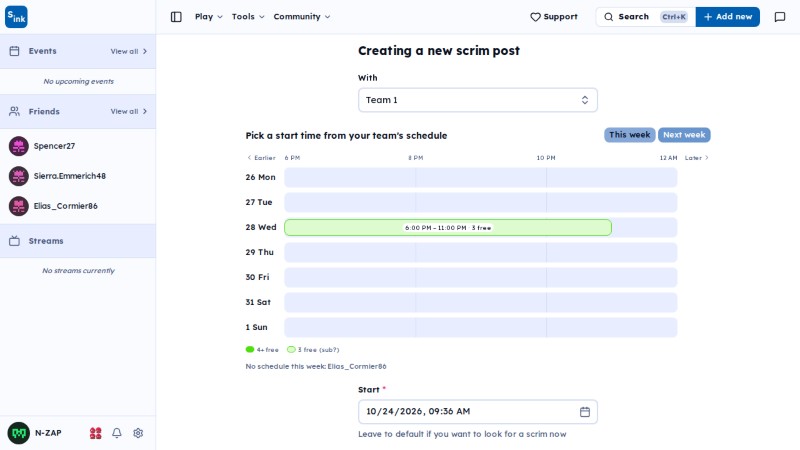Screen dimensions: 800x450
Task: Click the 26 Mon schedule row
Action: [481, 178]
